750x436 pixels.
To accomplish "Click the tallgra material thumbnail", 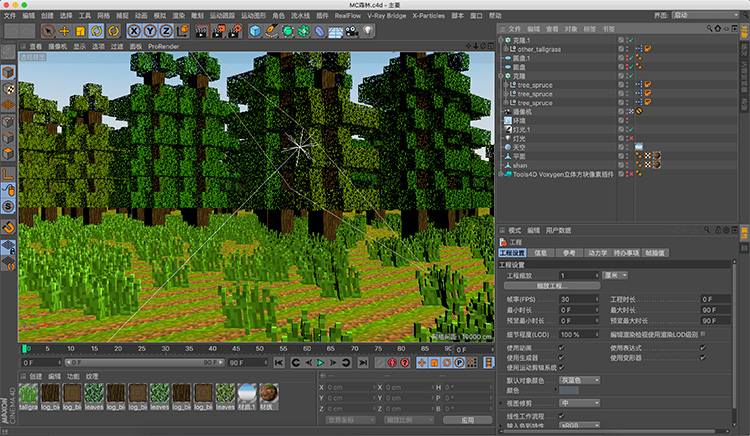I will click(28, 396).
